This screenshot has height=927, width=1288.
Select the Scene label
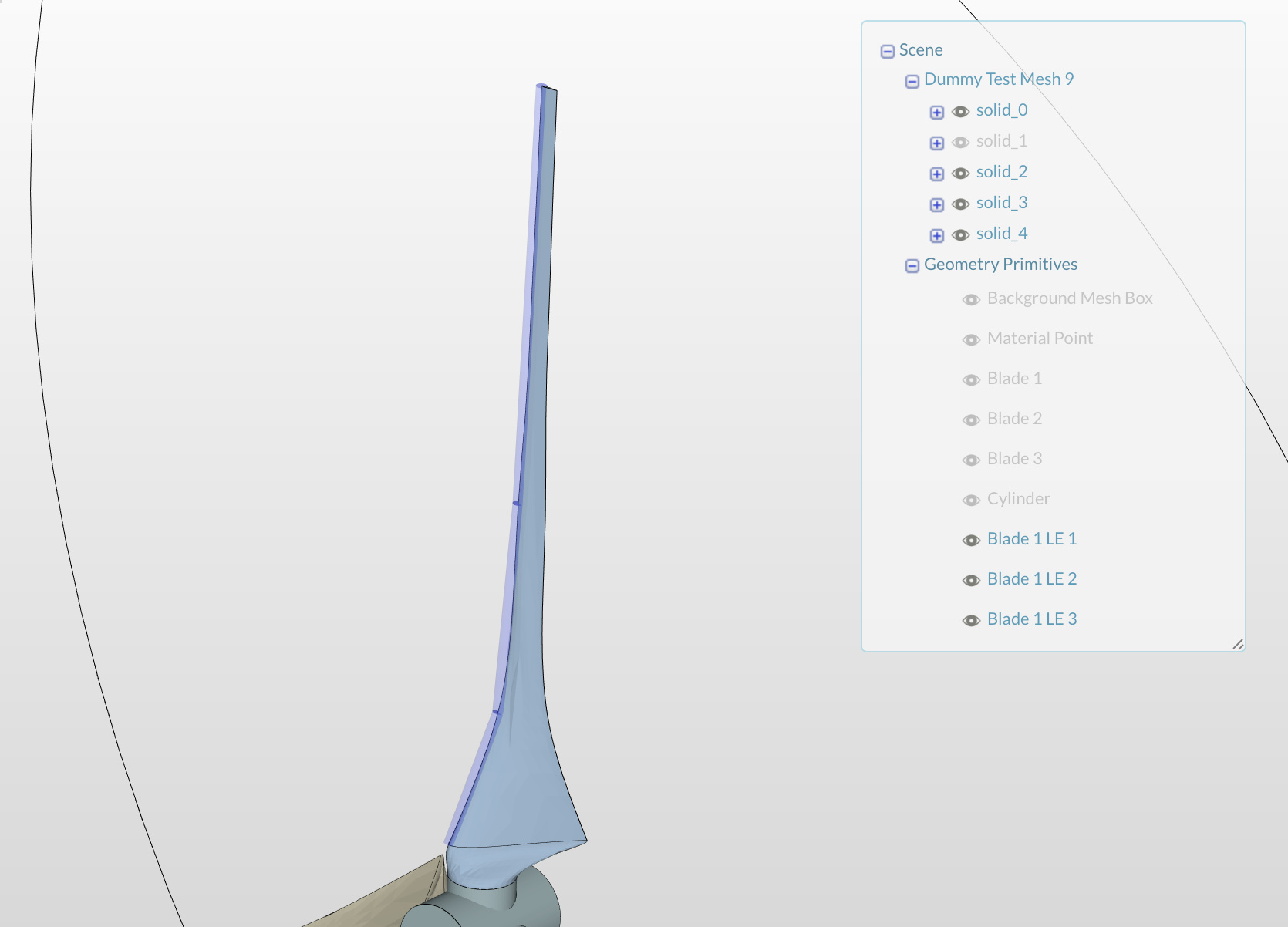(x=921, y=50)
